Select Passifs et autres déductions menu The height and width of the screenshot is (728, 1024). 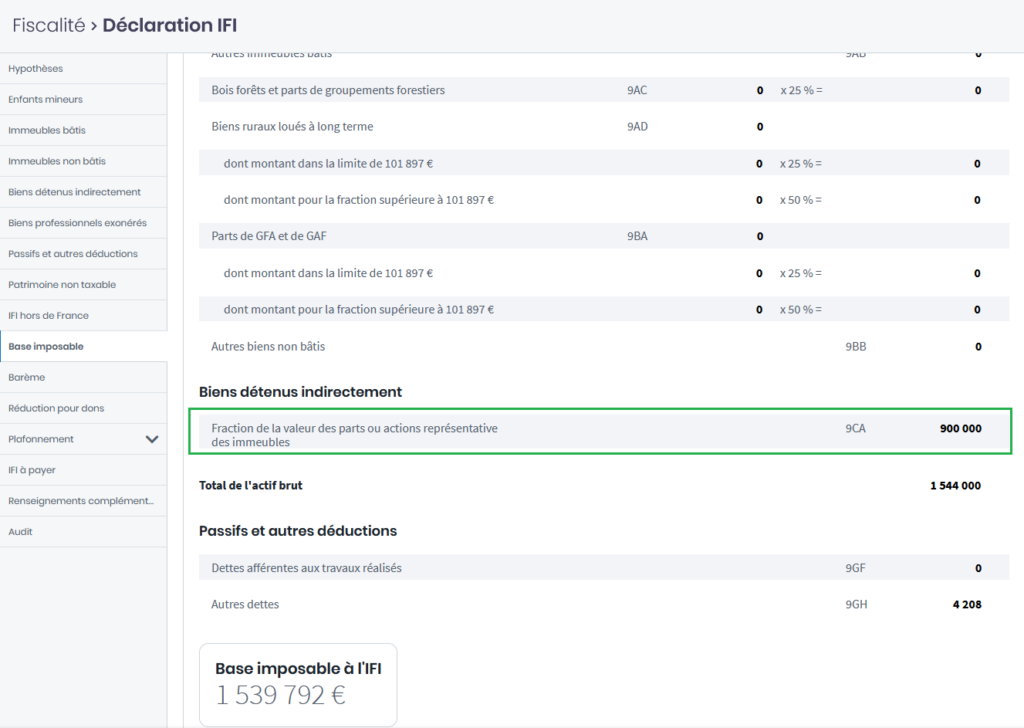pyautogui.click(x=73, y=254)
